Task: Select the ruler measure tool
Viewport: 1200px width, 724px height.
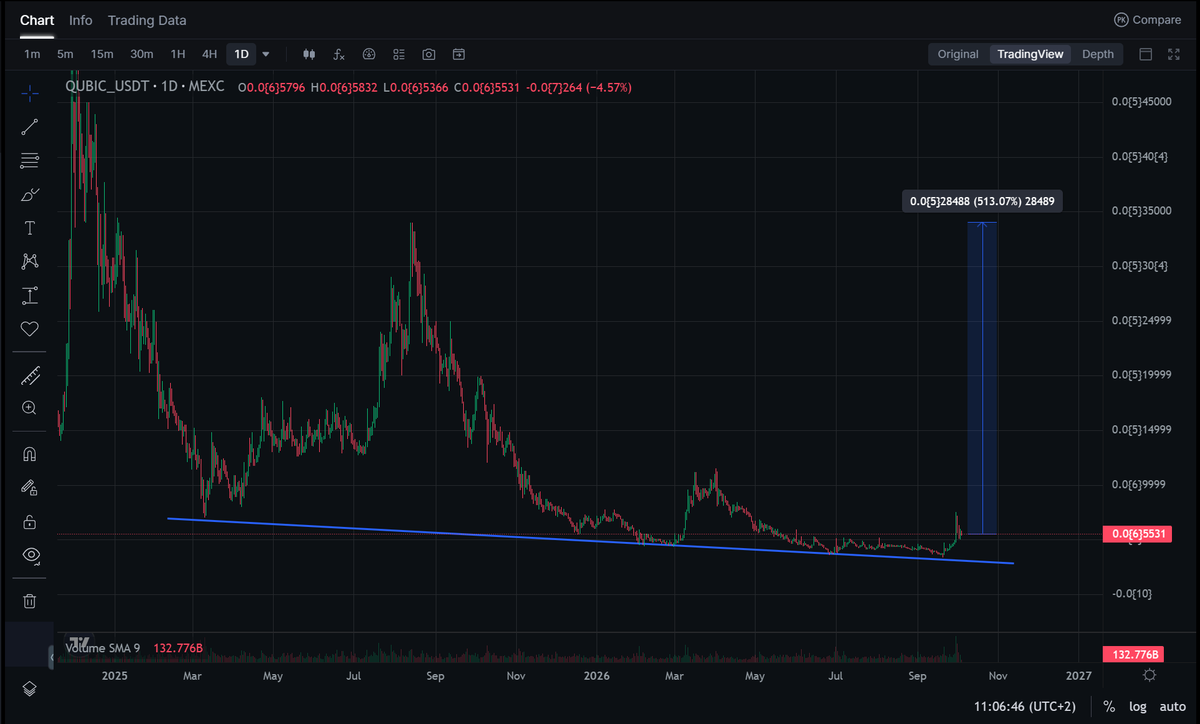Action: 30,375
